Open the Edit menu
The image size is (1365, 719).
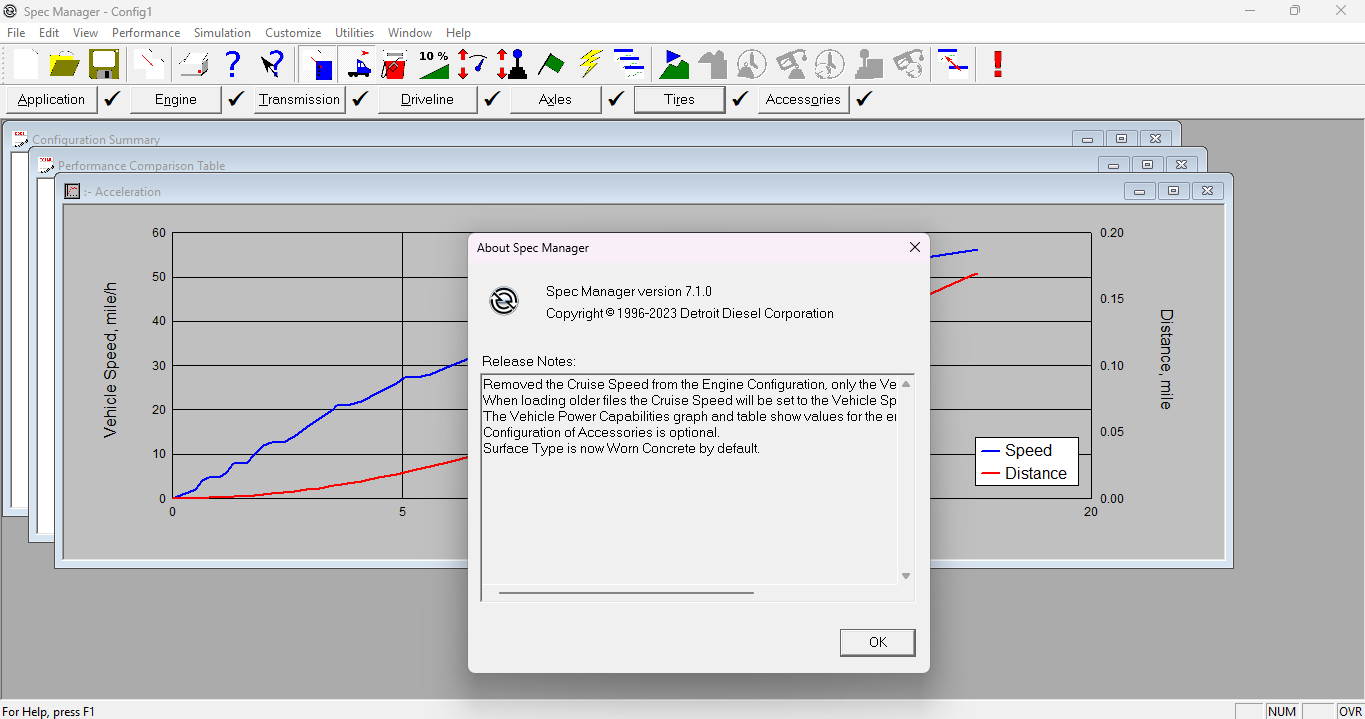point(49,33)
